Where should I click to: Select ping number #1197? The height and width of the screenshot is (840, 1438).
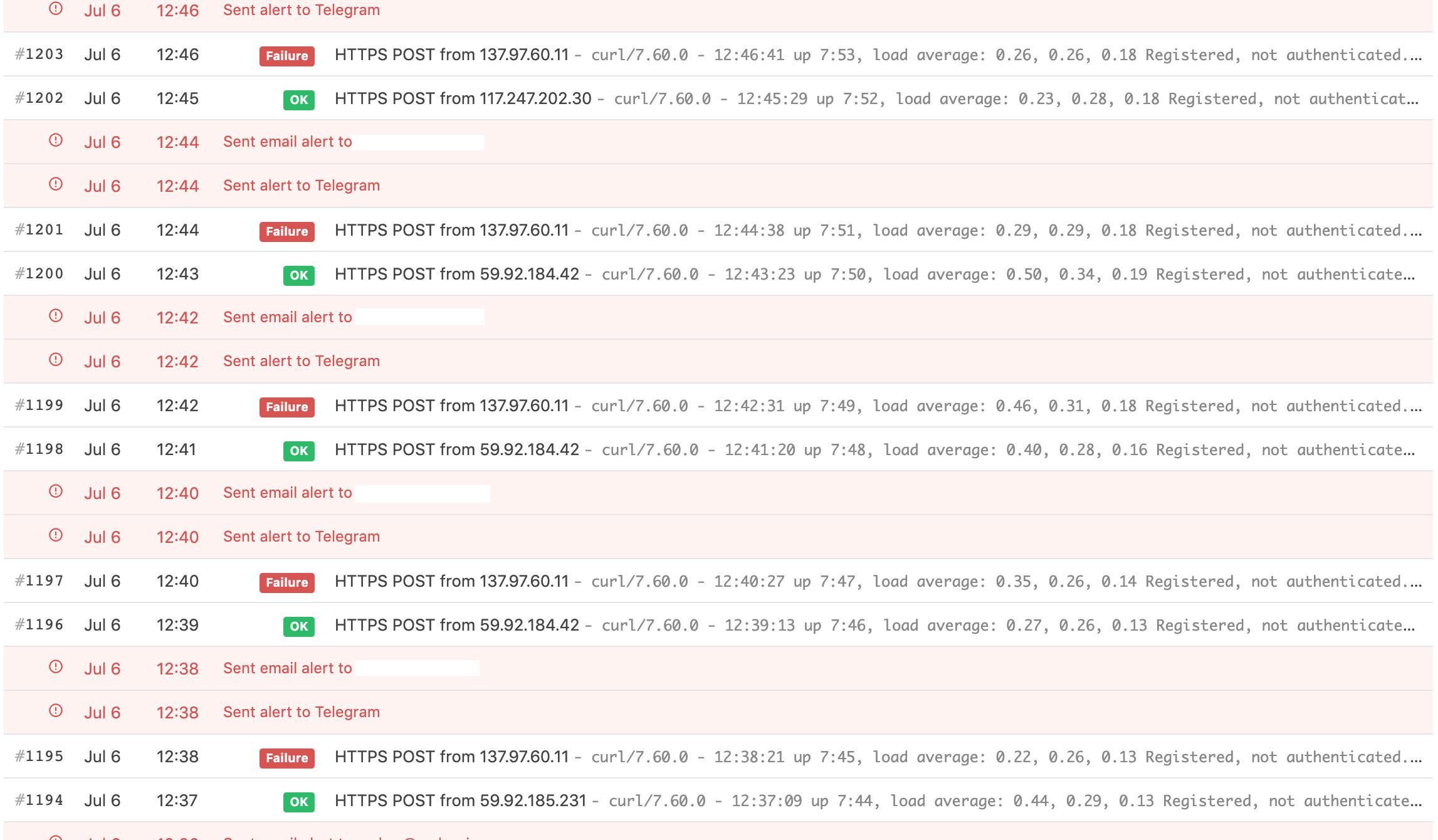39,581
